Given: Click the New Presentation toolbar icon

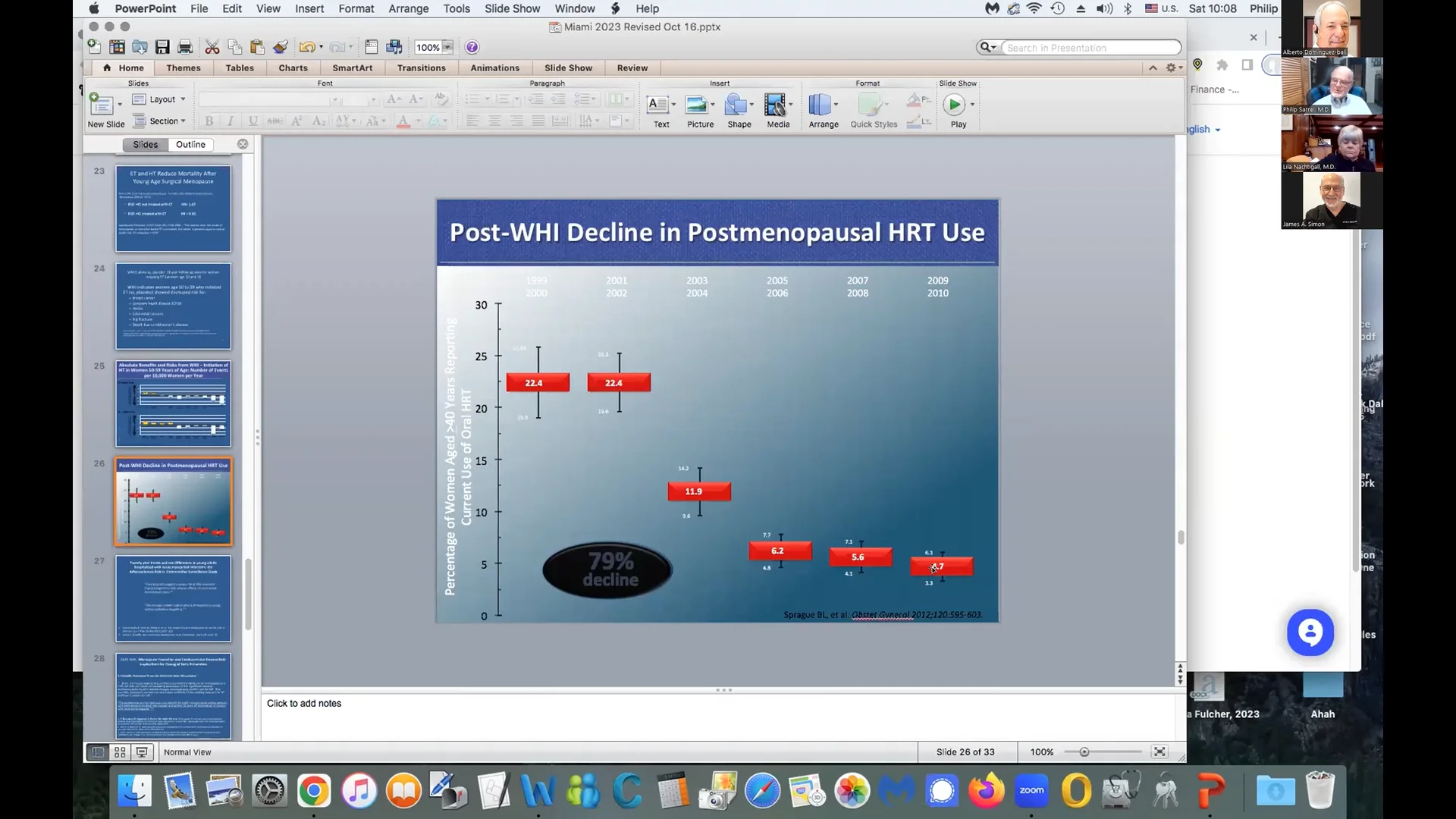Looking at the screenshot, I should [x=94, y=47].
